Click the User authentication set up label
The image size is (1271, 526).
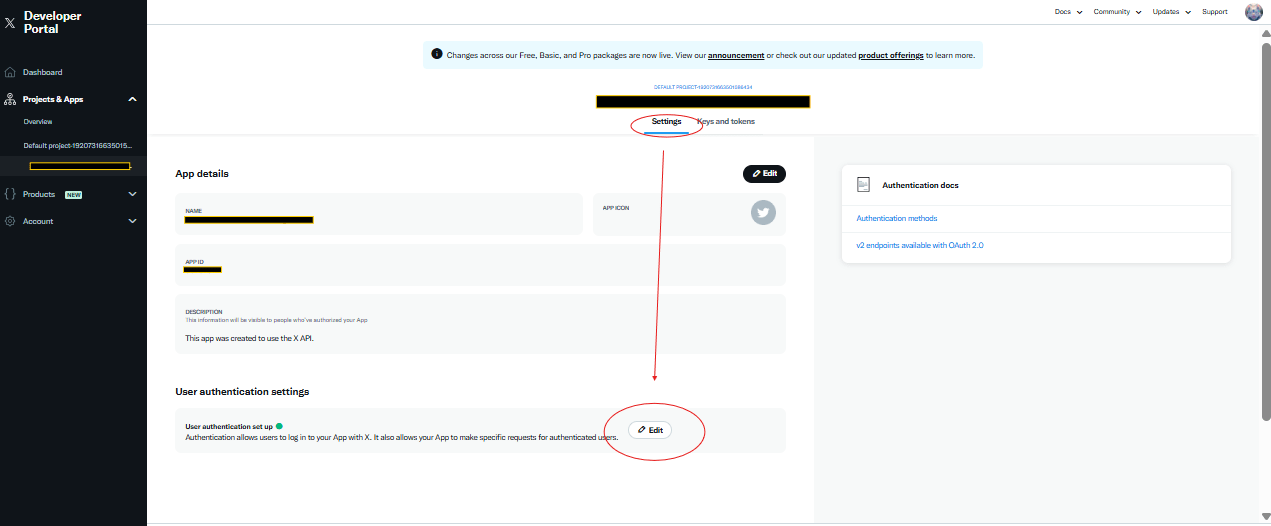pyautogui.click(x=229, y=426)
